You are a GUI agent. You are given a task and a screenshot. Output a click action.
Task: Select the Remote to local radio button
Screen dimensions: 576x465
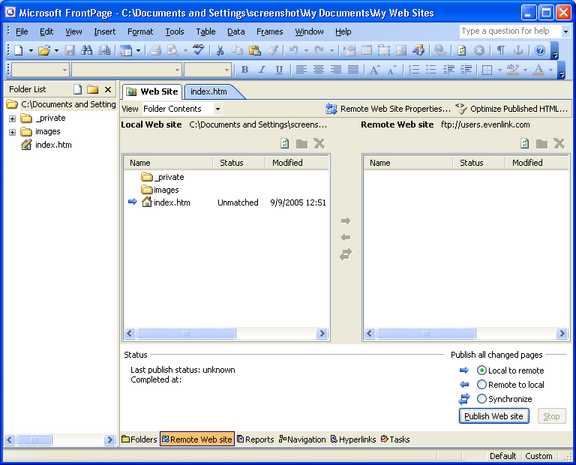pyautogui.click(x=482, y=385)
